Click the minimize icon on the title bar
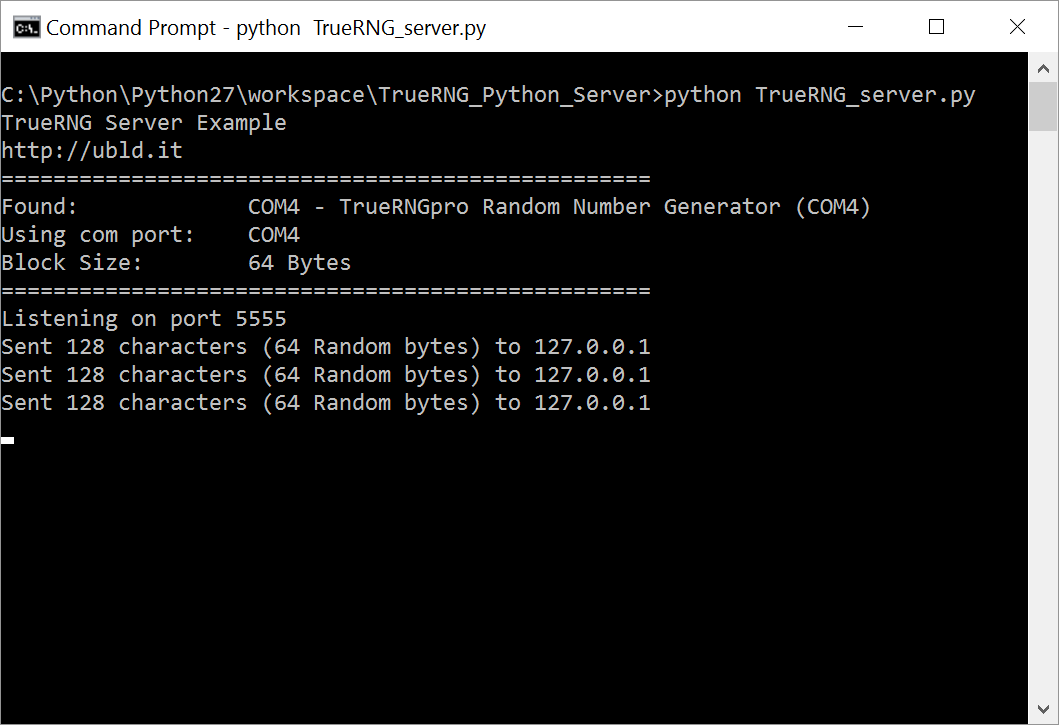1059x725 pixels. coord(855,27)
